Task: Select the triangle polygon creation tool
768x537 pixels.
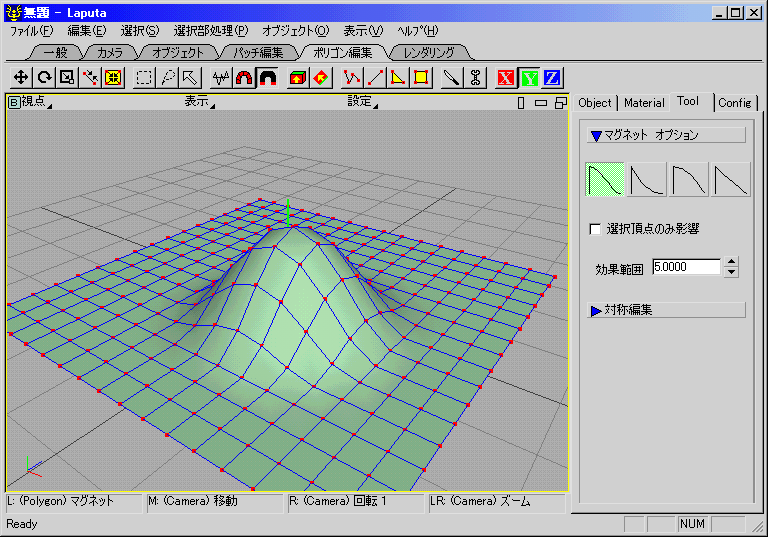Action: 398,77
